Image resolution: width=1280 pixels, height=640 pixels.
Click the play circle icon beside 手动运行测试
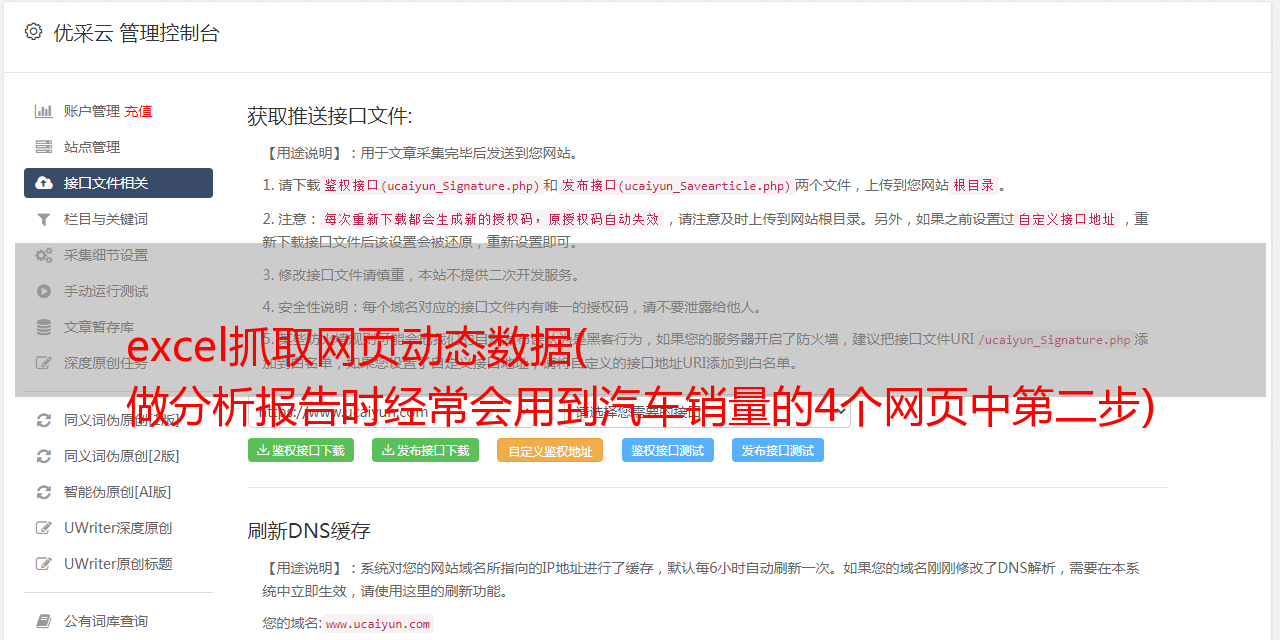click(x=44, y=291)
